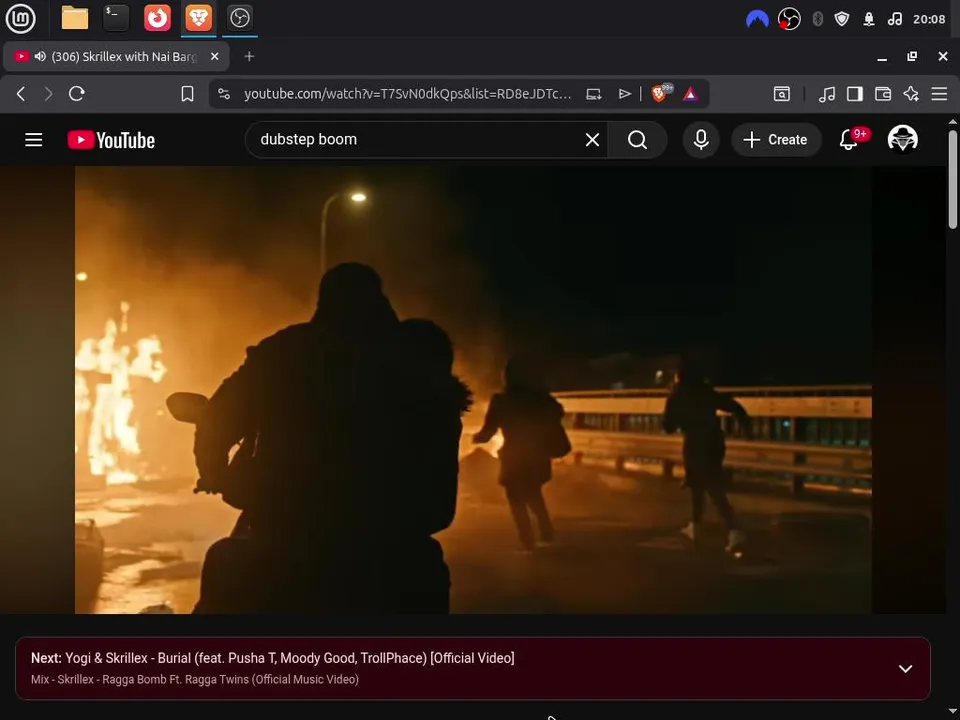Open Leo AI sparkle icon
Screen dimensions: 960x720
click(x=911, y=94)
